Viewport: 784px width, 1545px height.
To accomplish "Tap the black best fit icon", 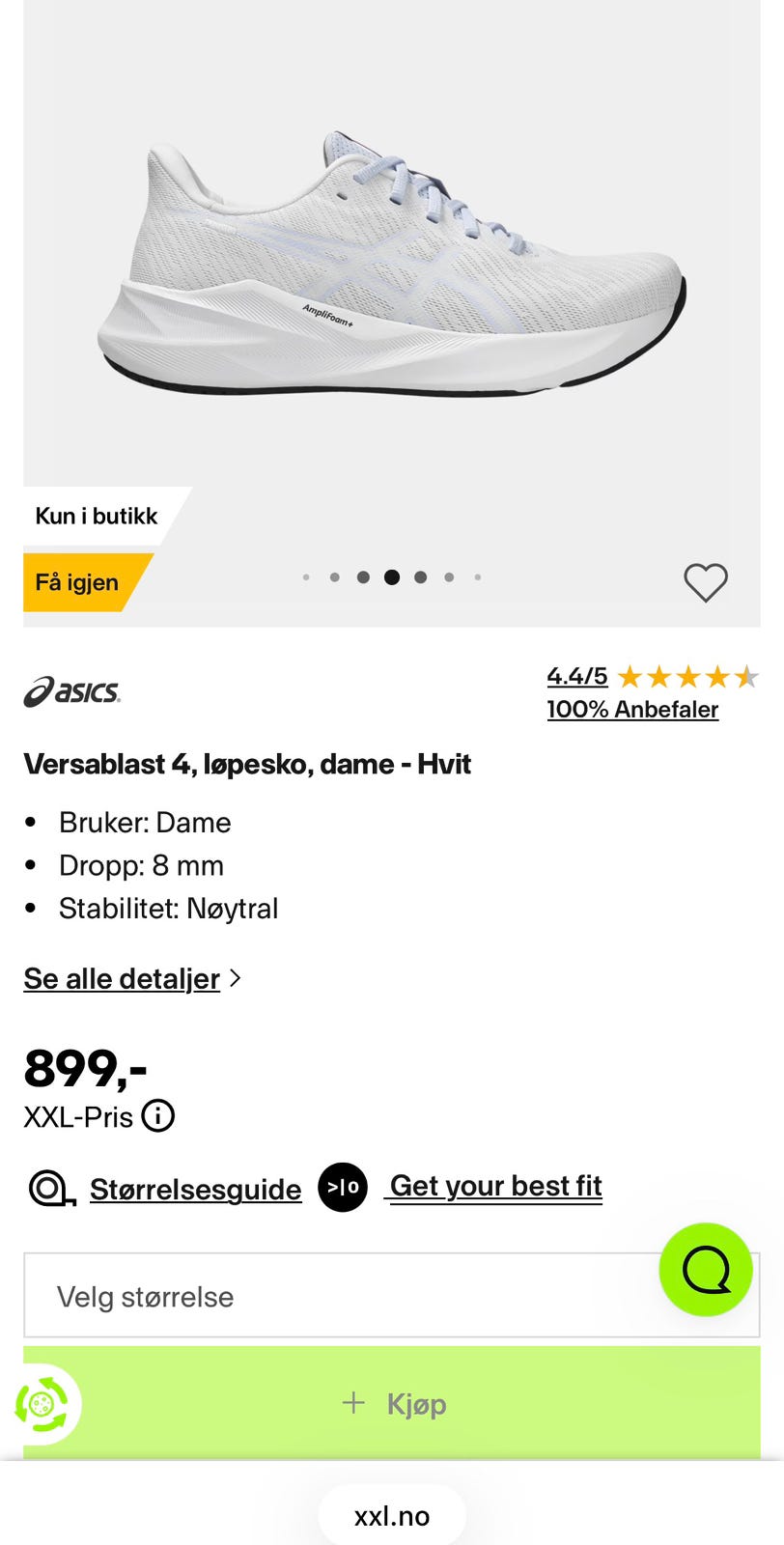I will [x=343, y=1188].
